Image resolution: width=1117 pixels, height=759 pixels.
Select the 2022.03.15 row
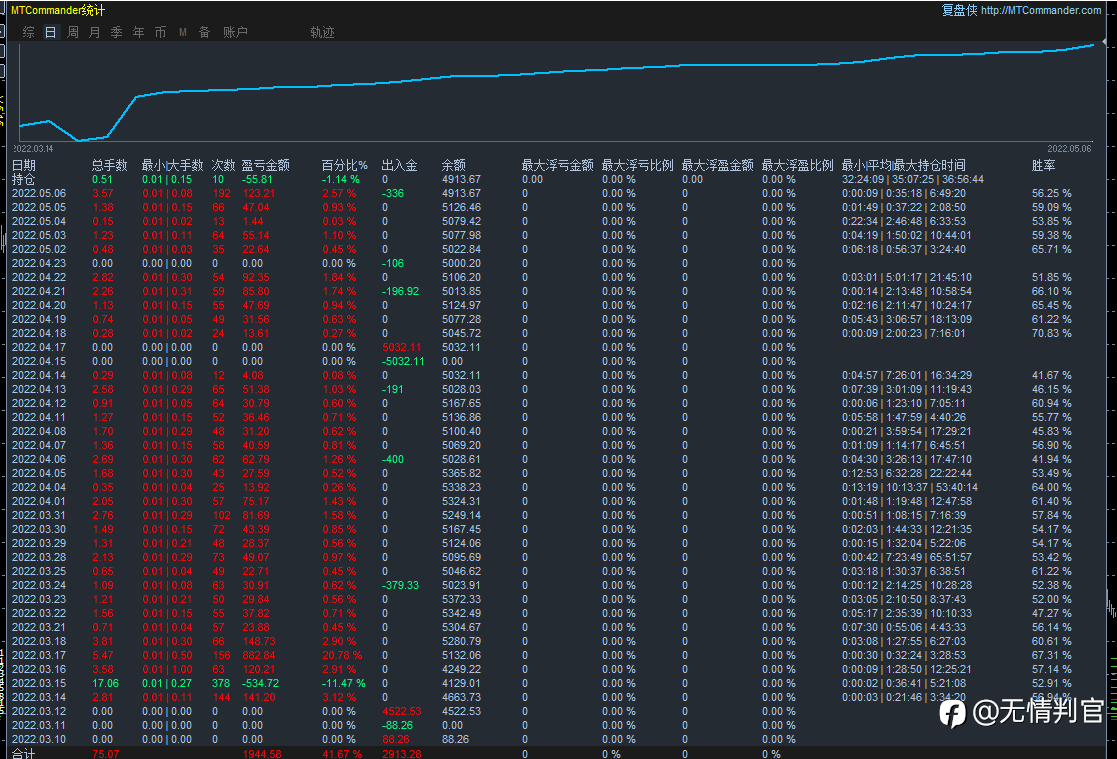[38, 683]
